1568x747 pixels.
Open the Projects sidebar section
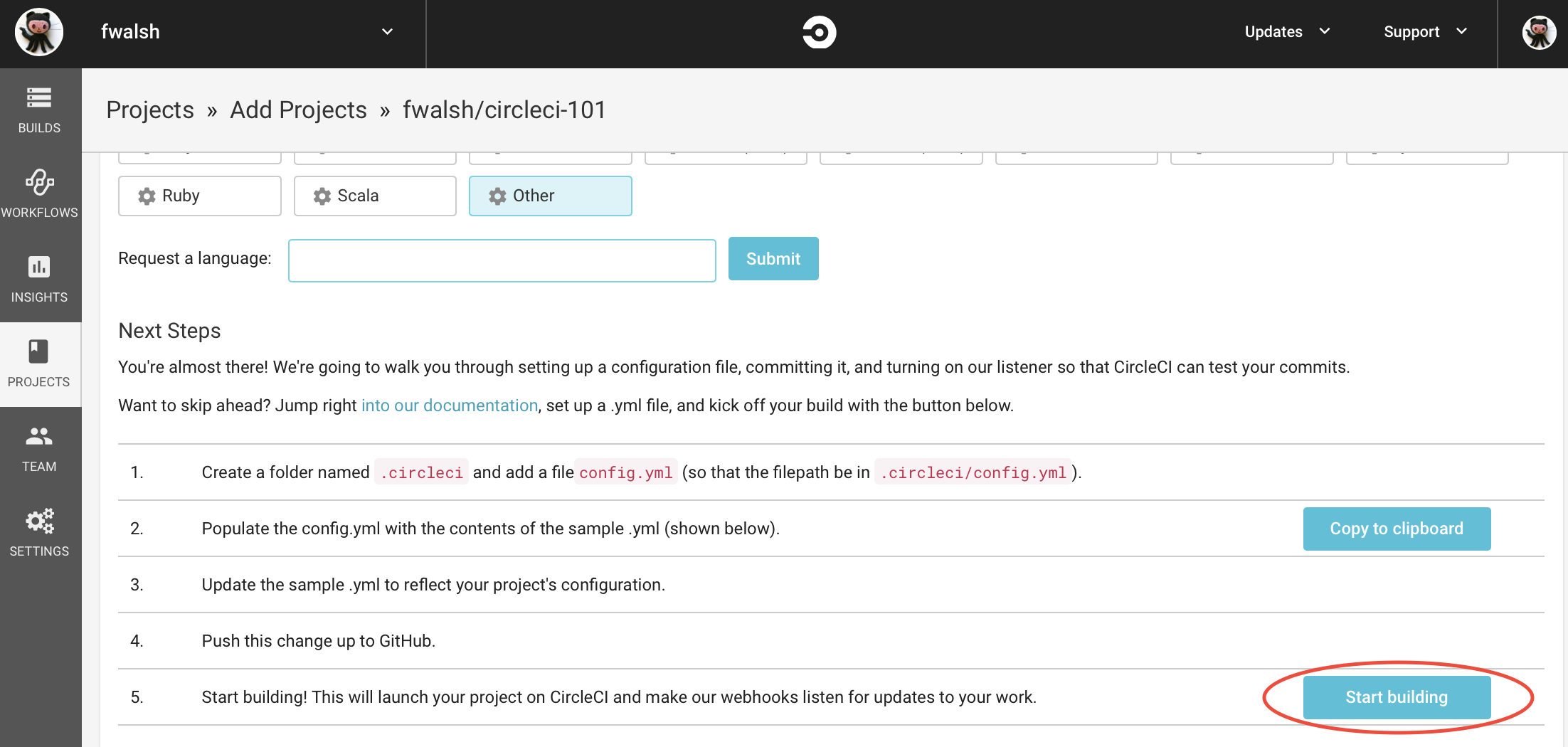[x=40, y=364]
